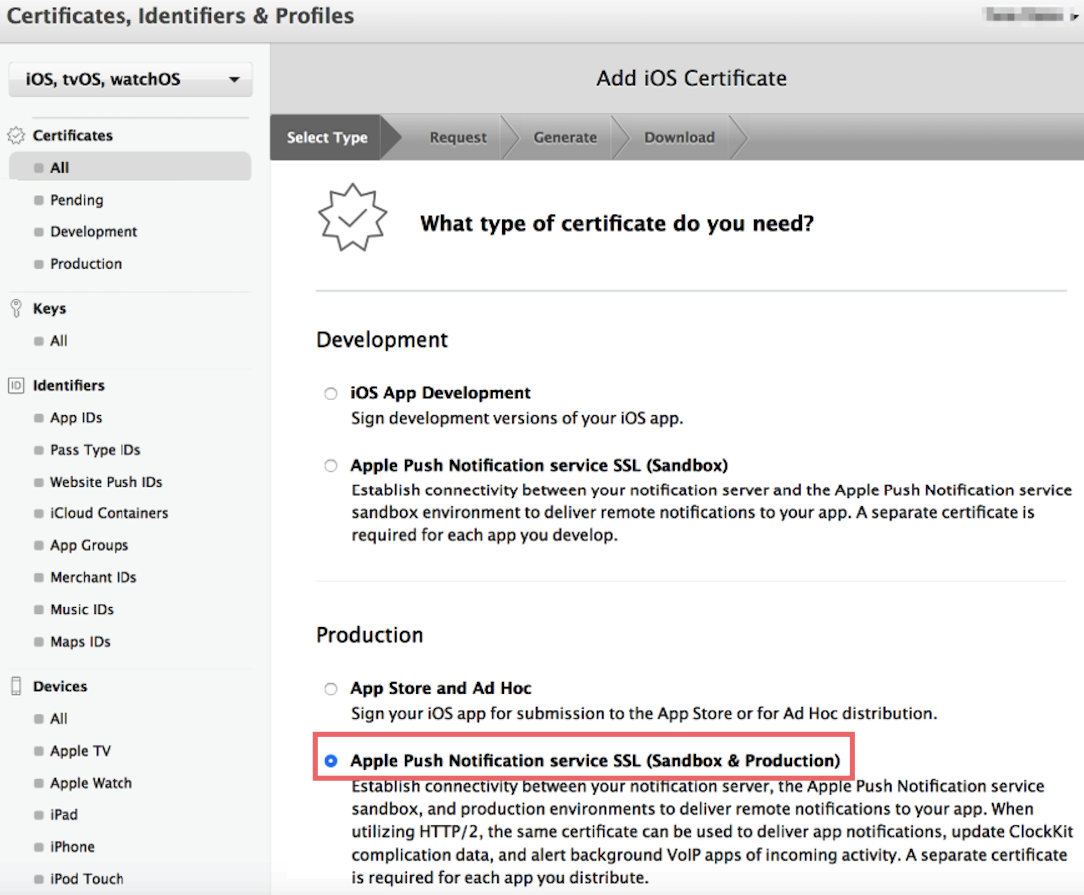Open Apple TV devices

click(80, 751)
